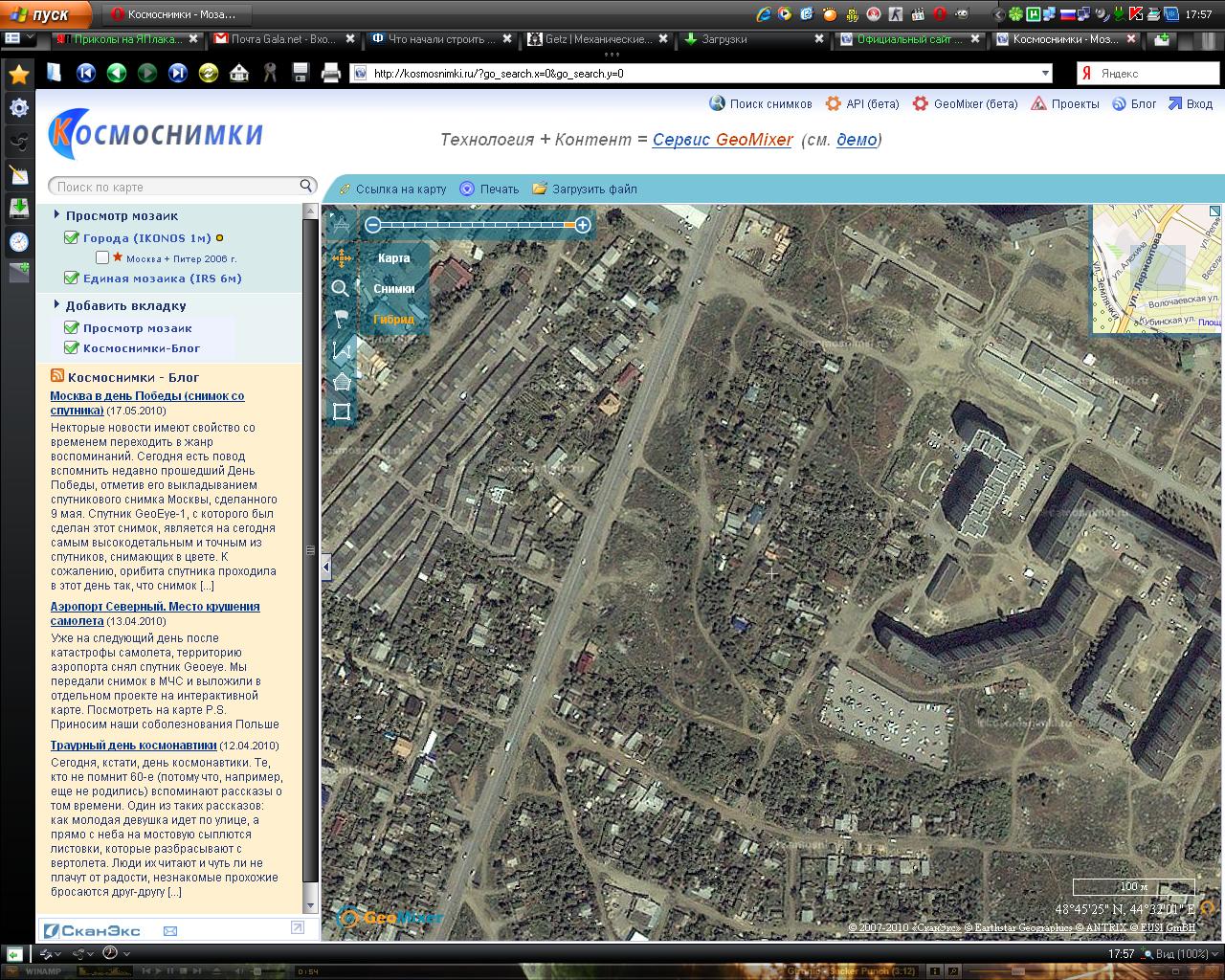Toggle the Единая мозаика (IRS 6м) checkbox
The height and width of the screenshot is (980, 1225).
[x=71, y=278]
